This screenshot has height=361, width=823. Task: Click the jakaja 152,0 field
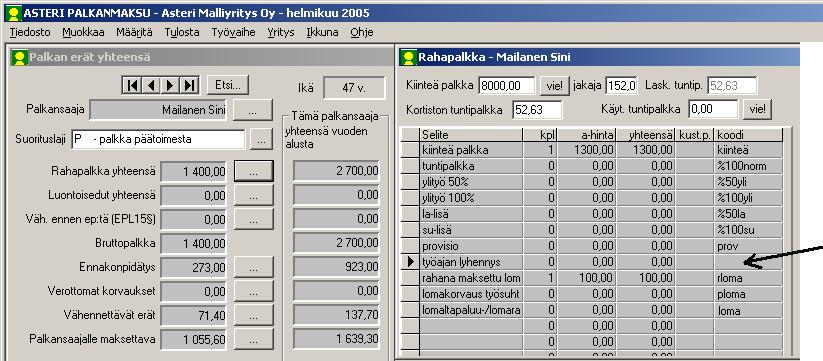pyautogui.click(x=621, y=86)
